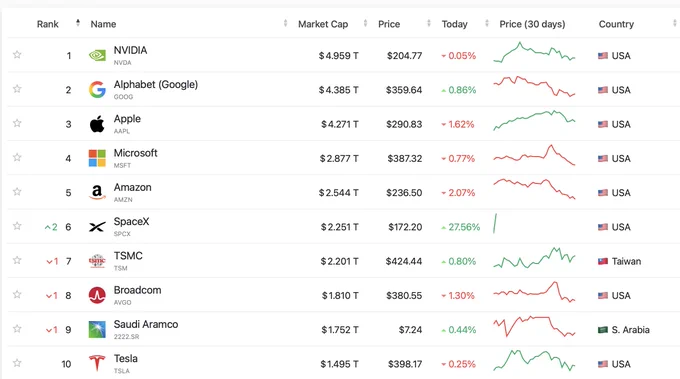Click the SpaceX logo icon

pos(97,227)
